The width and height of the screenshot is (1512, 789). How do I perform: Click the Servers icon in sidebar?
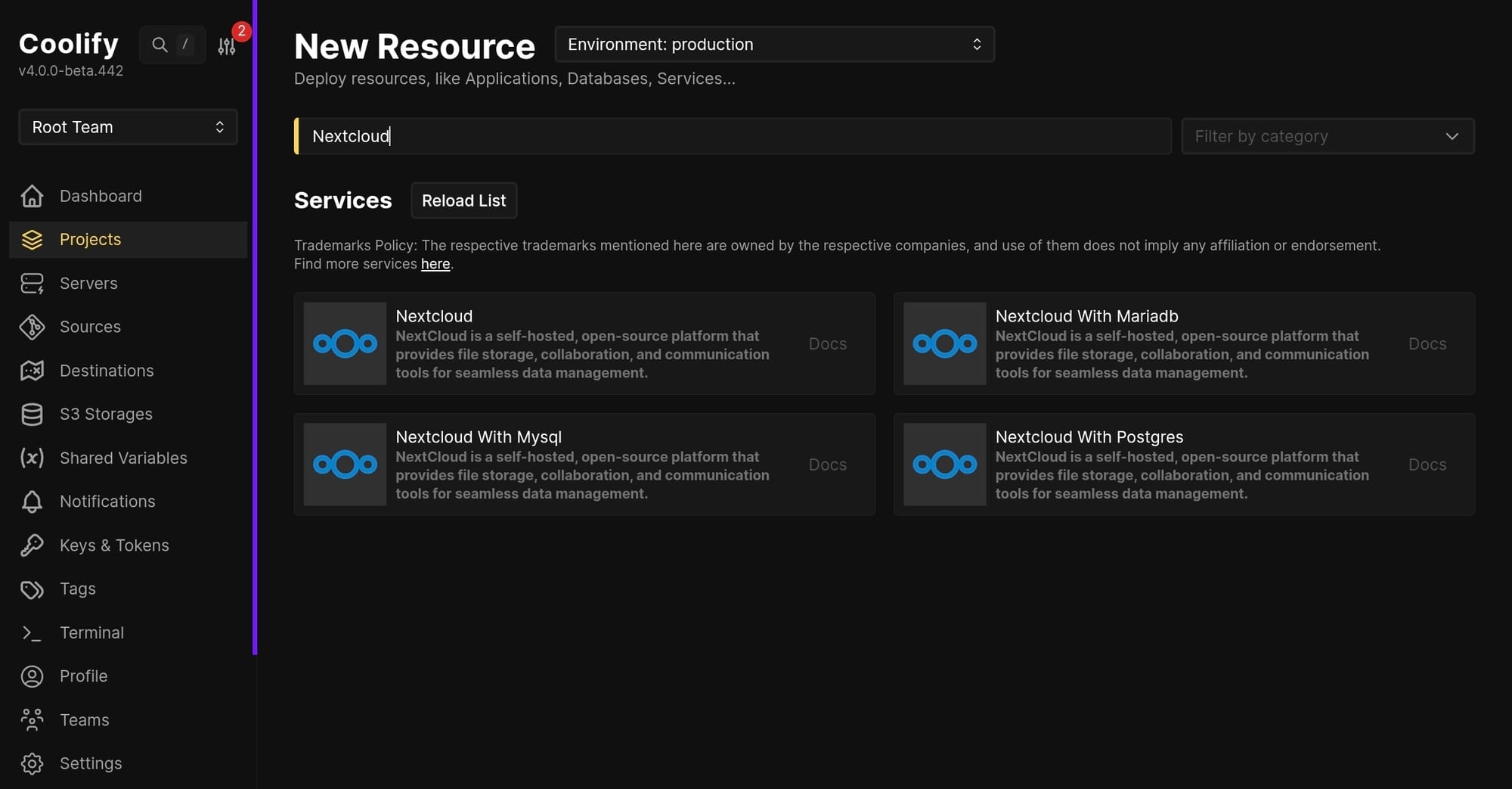click(x=32, y=284)
